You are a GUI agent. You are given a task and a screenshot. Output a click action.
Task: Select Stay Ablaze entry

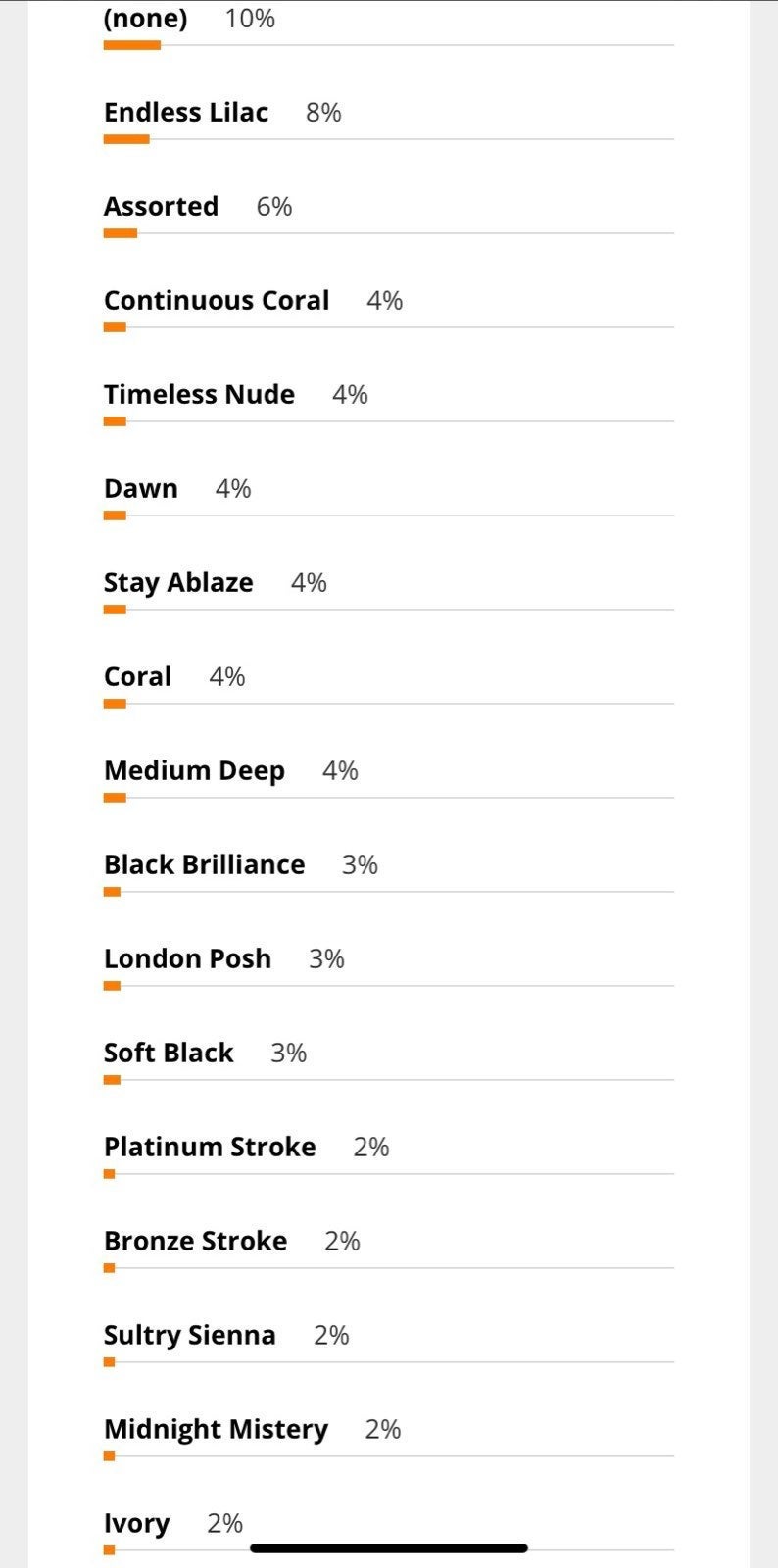click(x=178, y=583)
